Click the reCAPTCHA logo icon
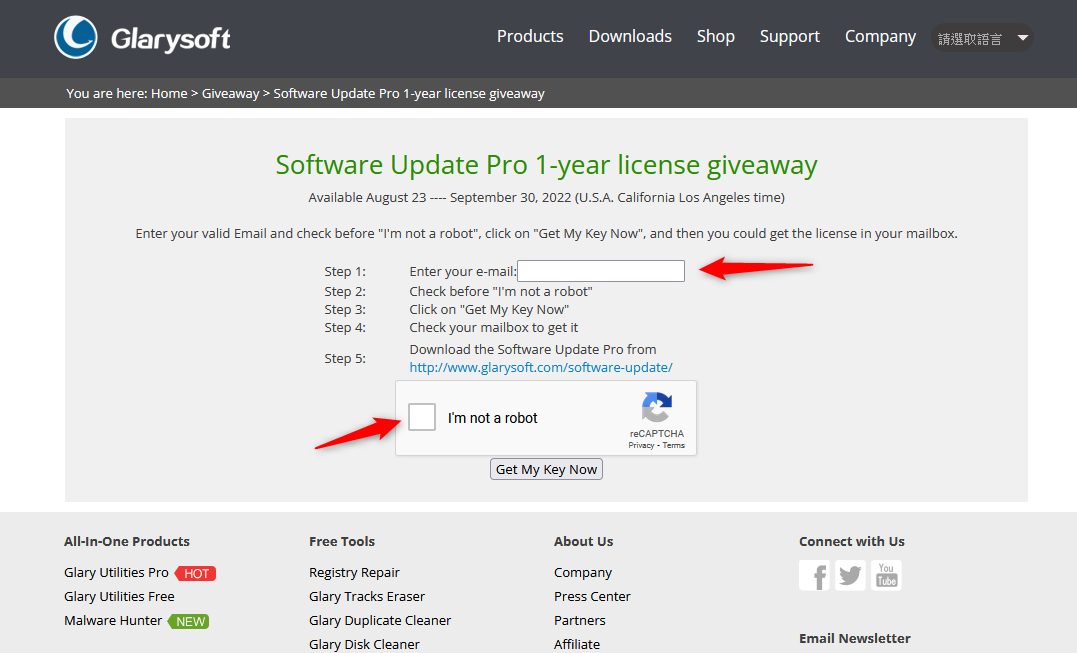The width and height of the screenshot is (1077, 653). pyautogui.click(x=657, y=407)
